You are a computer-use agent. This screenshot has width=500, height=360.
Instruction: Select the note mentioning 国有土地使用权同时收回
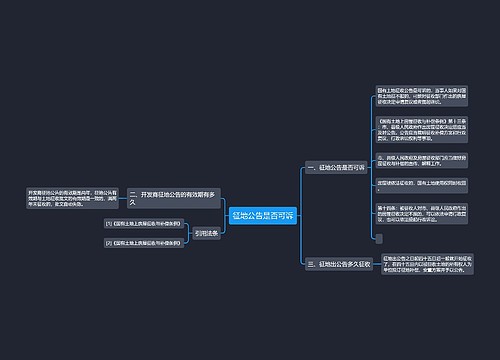pos(422,186)
